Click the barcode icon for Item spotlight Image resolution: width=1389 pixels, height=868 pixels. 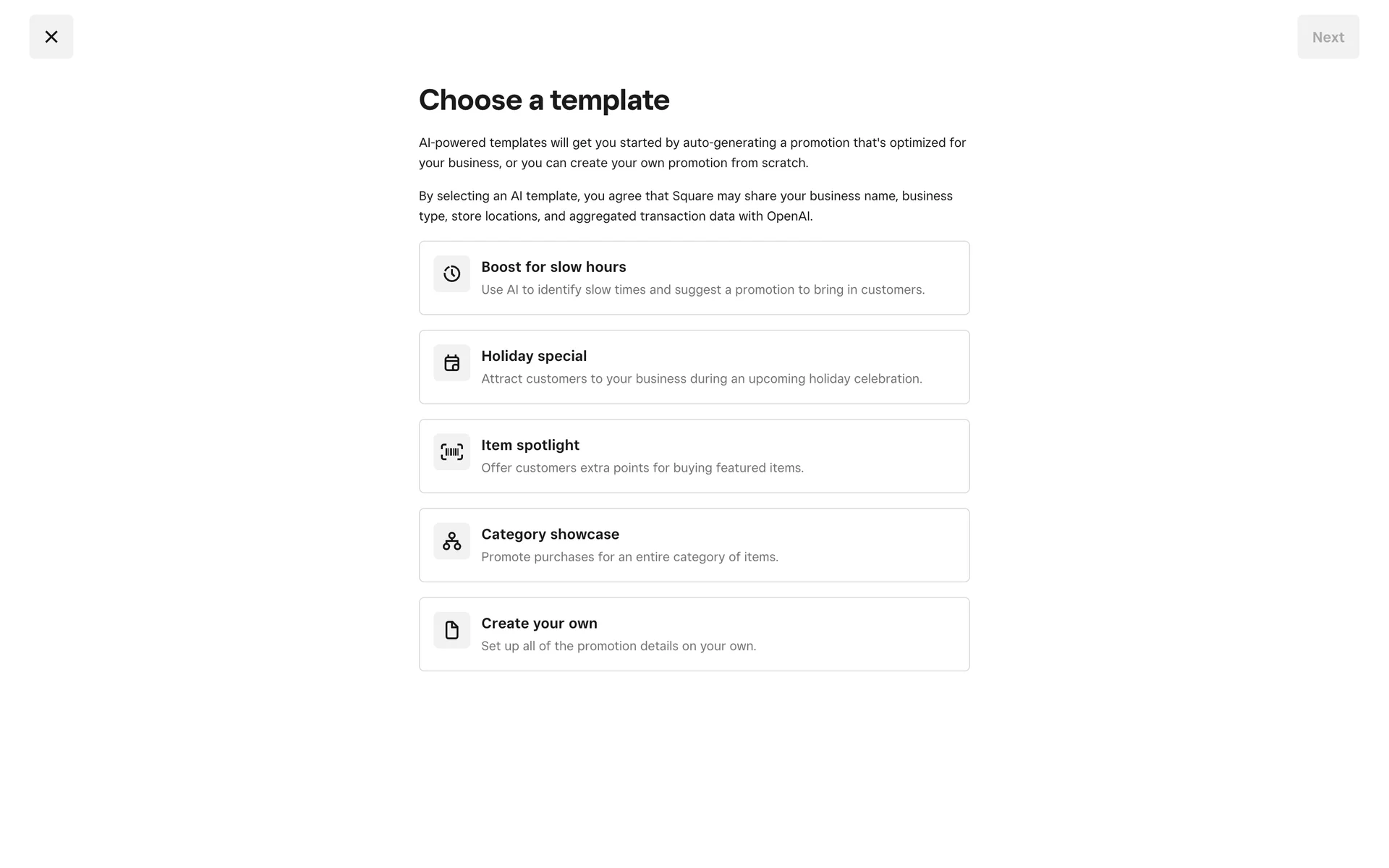click(x=452, y=452)
